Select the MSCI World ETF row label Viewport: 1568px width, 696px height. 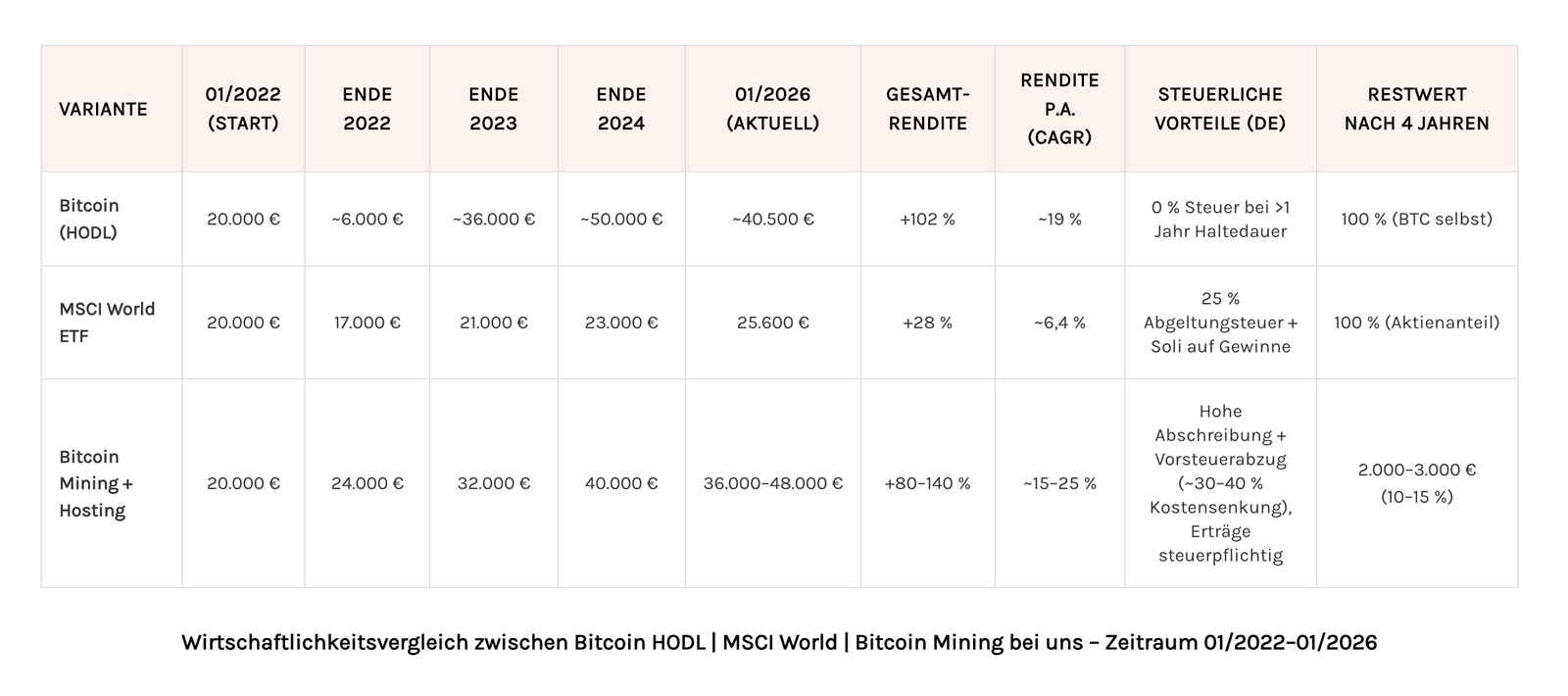click(107, 323)
